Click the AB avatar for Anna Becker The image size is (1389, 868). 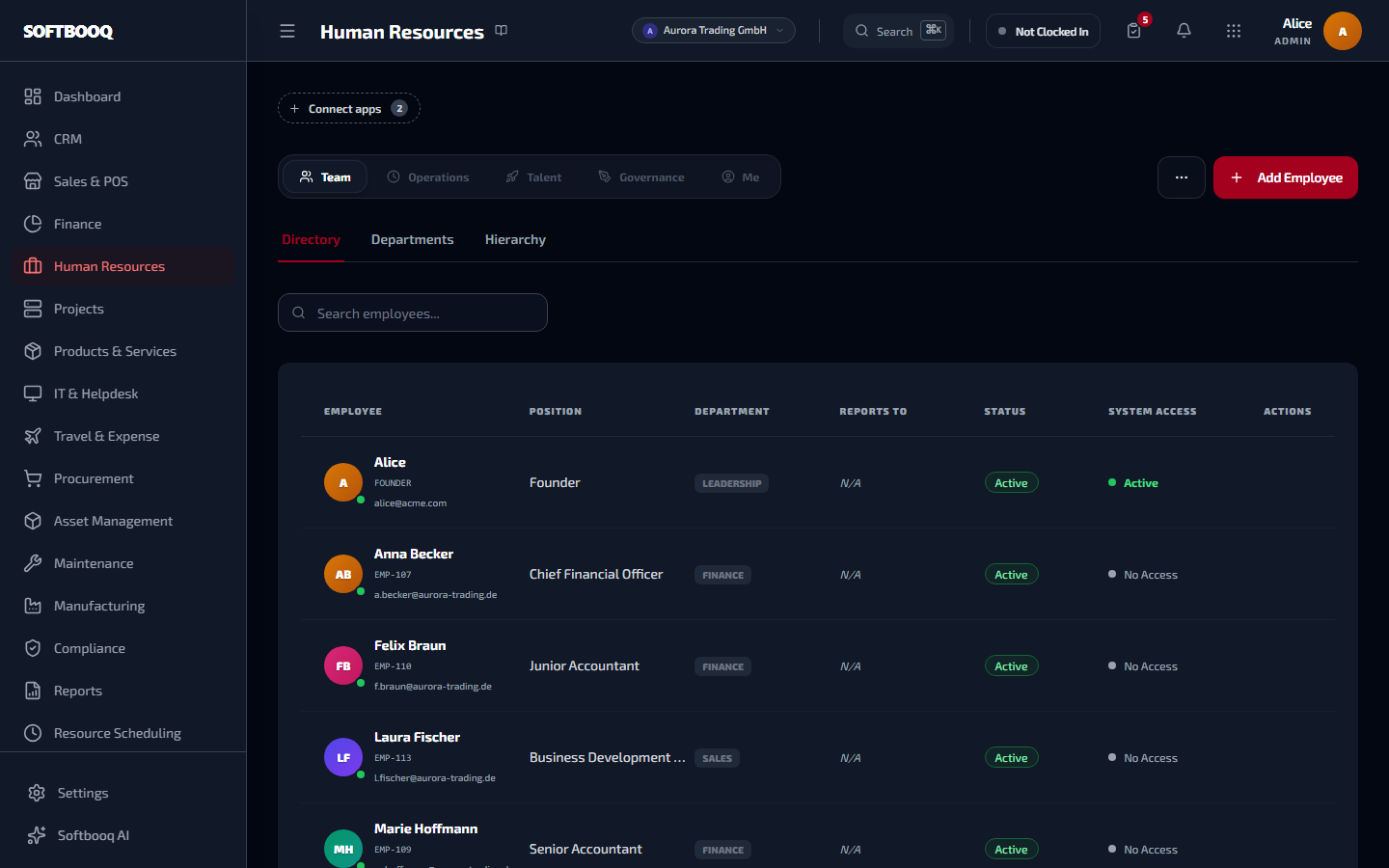point(343,574)
